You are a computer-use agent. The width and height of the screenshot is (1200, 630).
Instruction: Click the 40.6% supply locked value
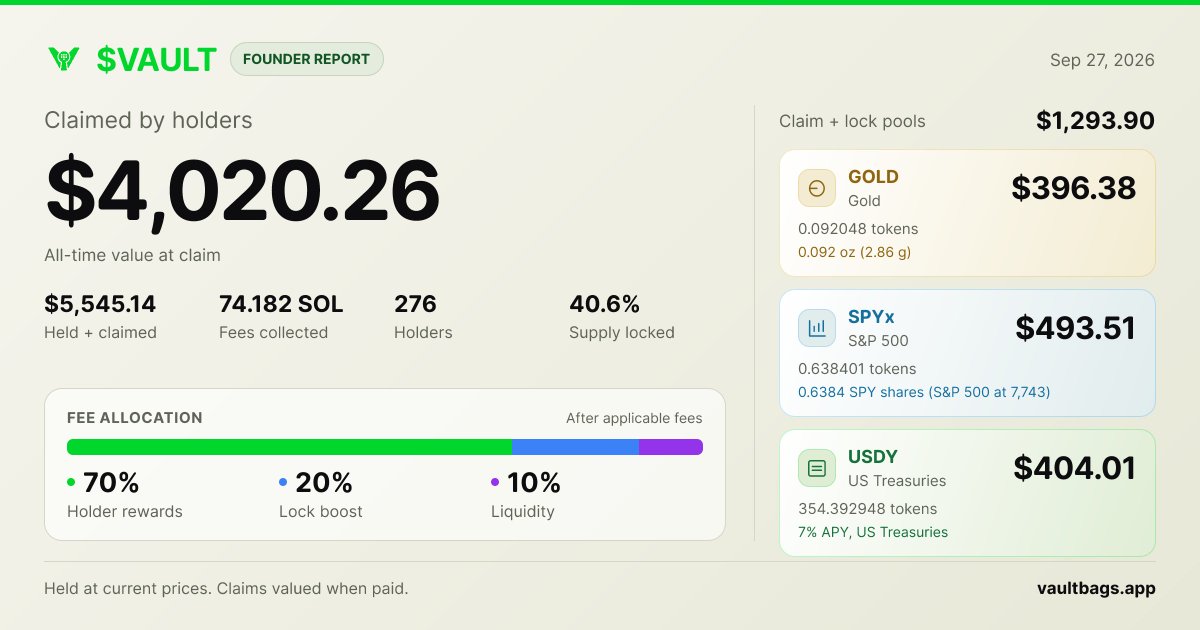[x=604, y=304]
